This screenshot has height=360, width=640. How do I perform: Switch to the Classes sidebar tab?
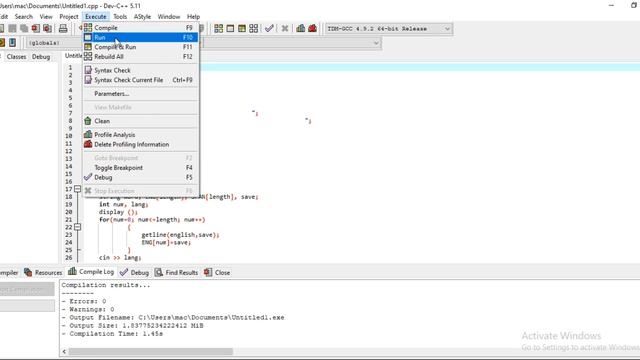pos(16,57)
